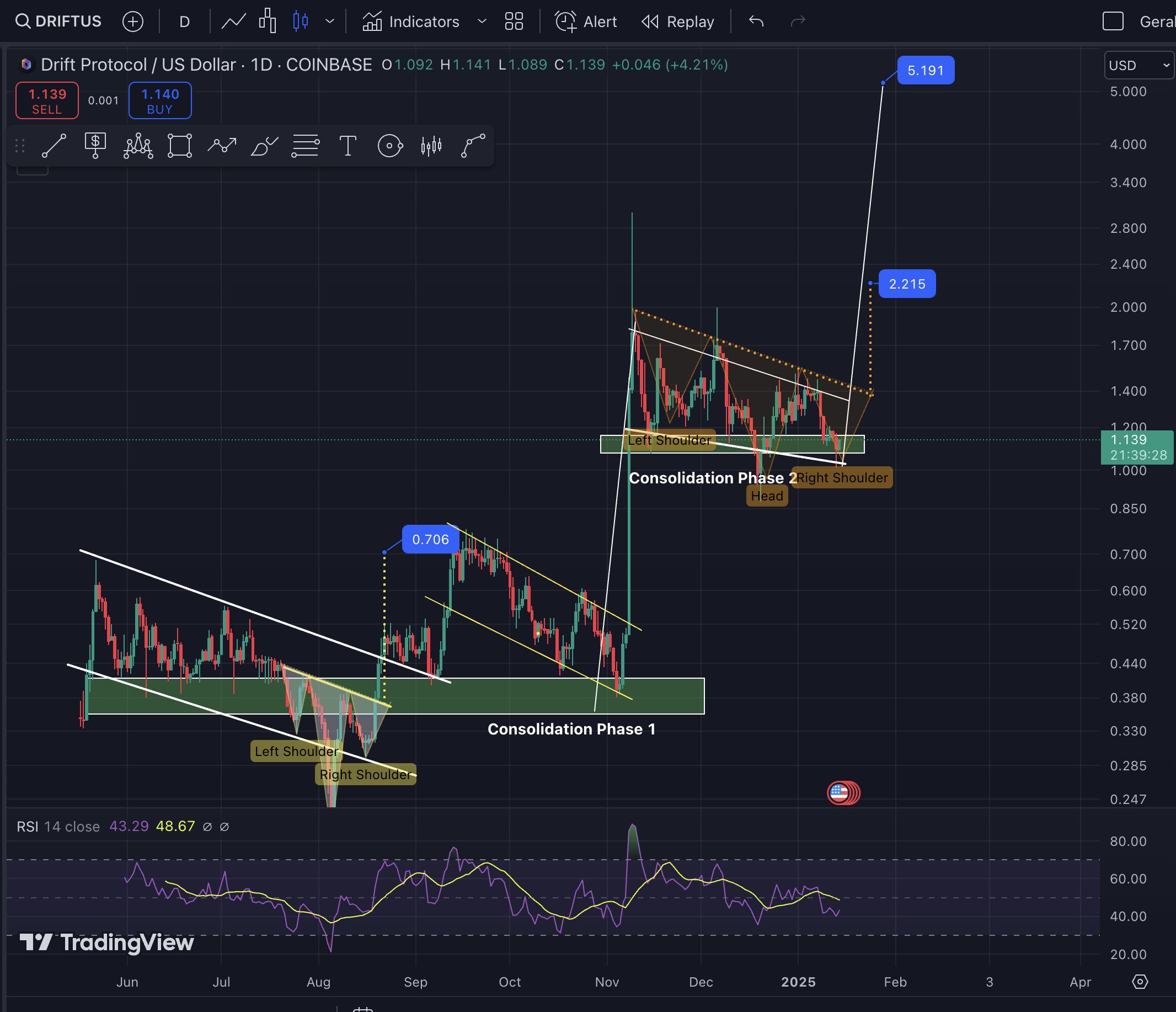Screen dimensions: 1176x1012
Task: Click the yellow Left Shoulder label
Action: pyautogui.click(x=296, y=752)
